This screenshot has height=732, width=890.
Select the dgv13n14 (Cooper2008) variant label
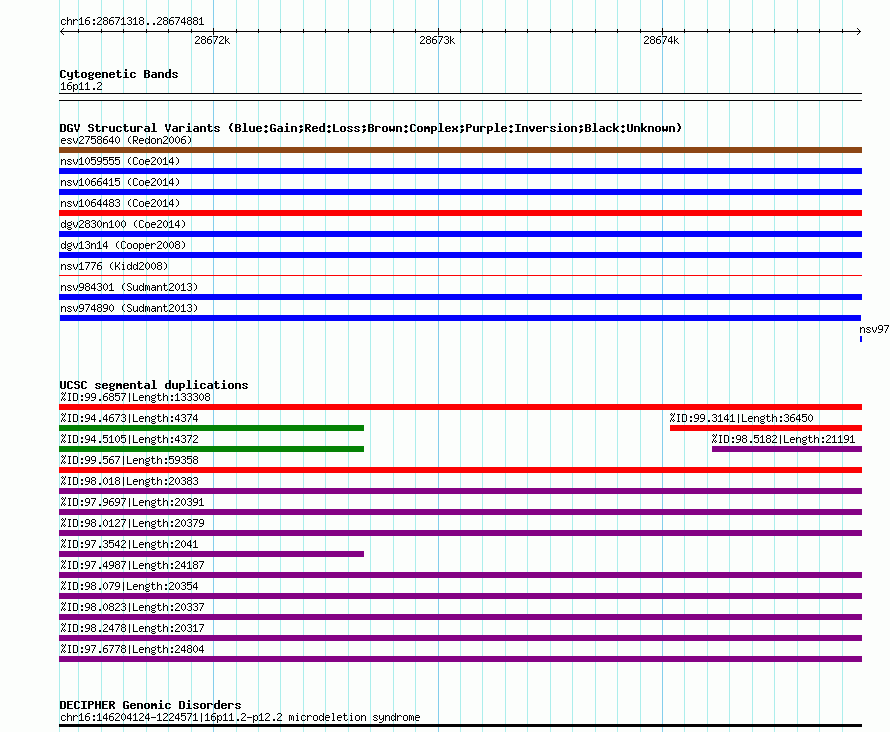[x=123, y=245]
